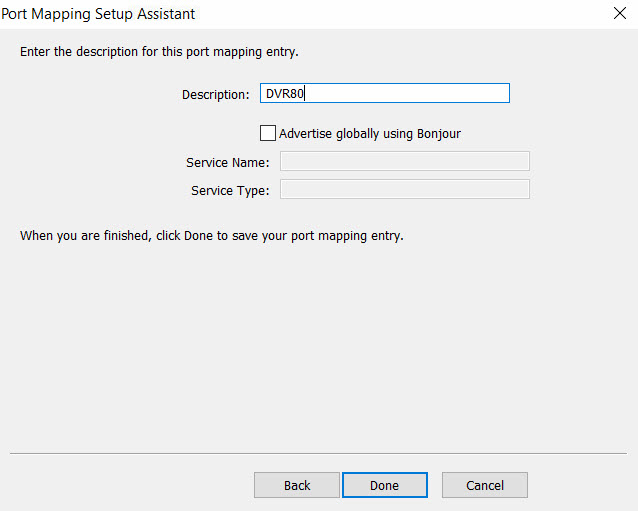Screen dimensions: 638x511
Task: Click the 'When you are finished' instruction text
Action: point(211,237)
